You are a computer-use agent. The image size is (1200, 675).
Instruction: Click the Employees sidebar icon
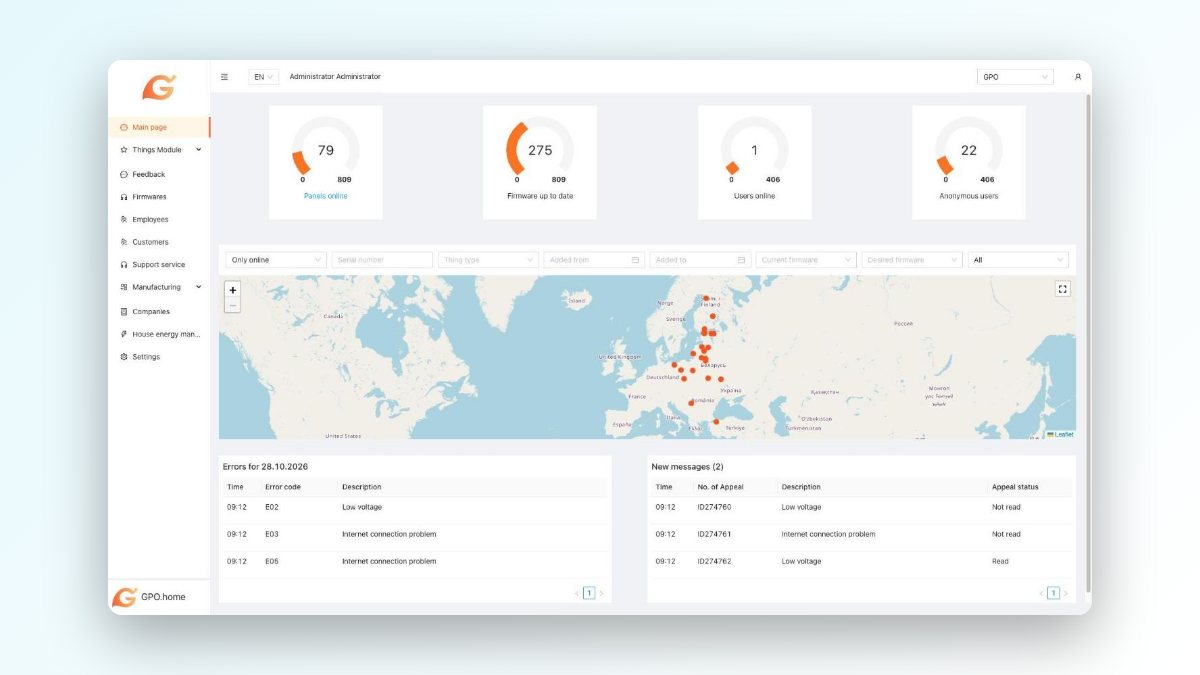point(123,219)
